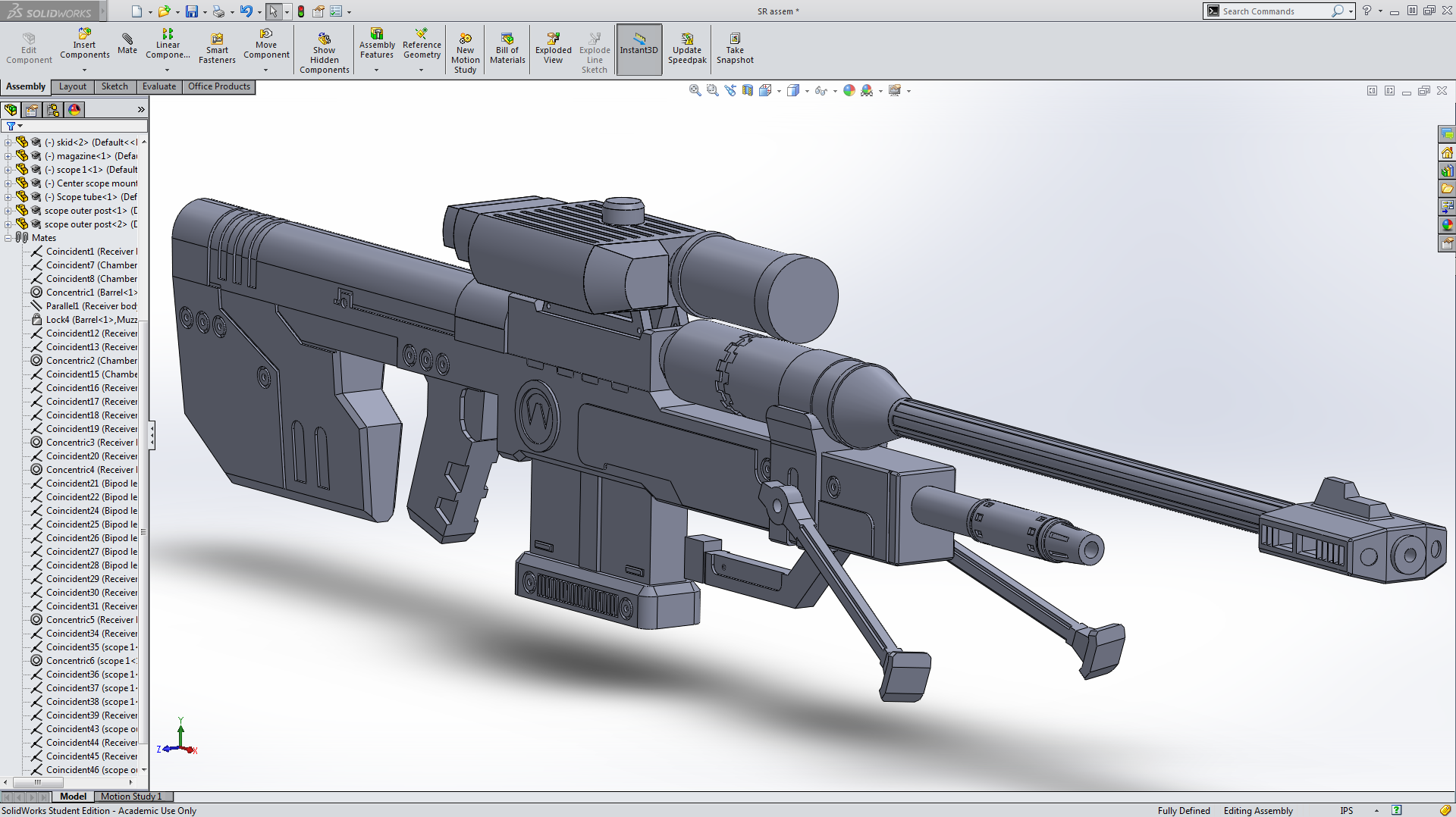The image size is (1456, 817).
Task: Expand the Center scope mount node
Action: tap(8, 183)
